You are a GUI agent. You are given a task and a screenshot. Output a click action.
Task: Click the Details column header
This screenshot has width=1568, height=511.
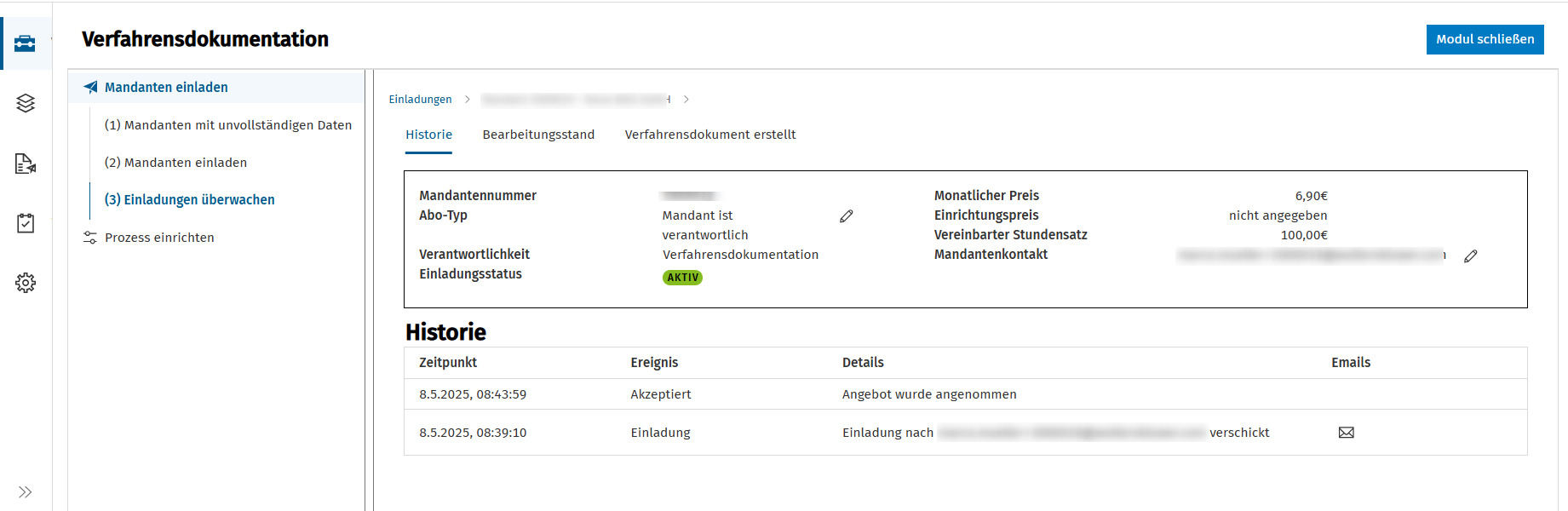point(863,363)
